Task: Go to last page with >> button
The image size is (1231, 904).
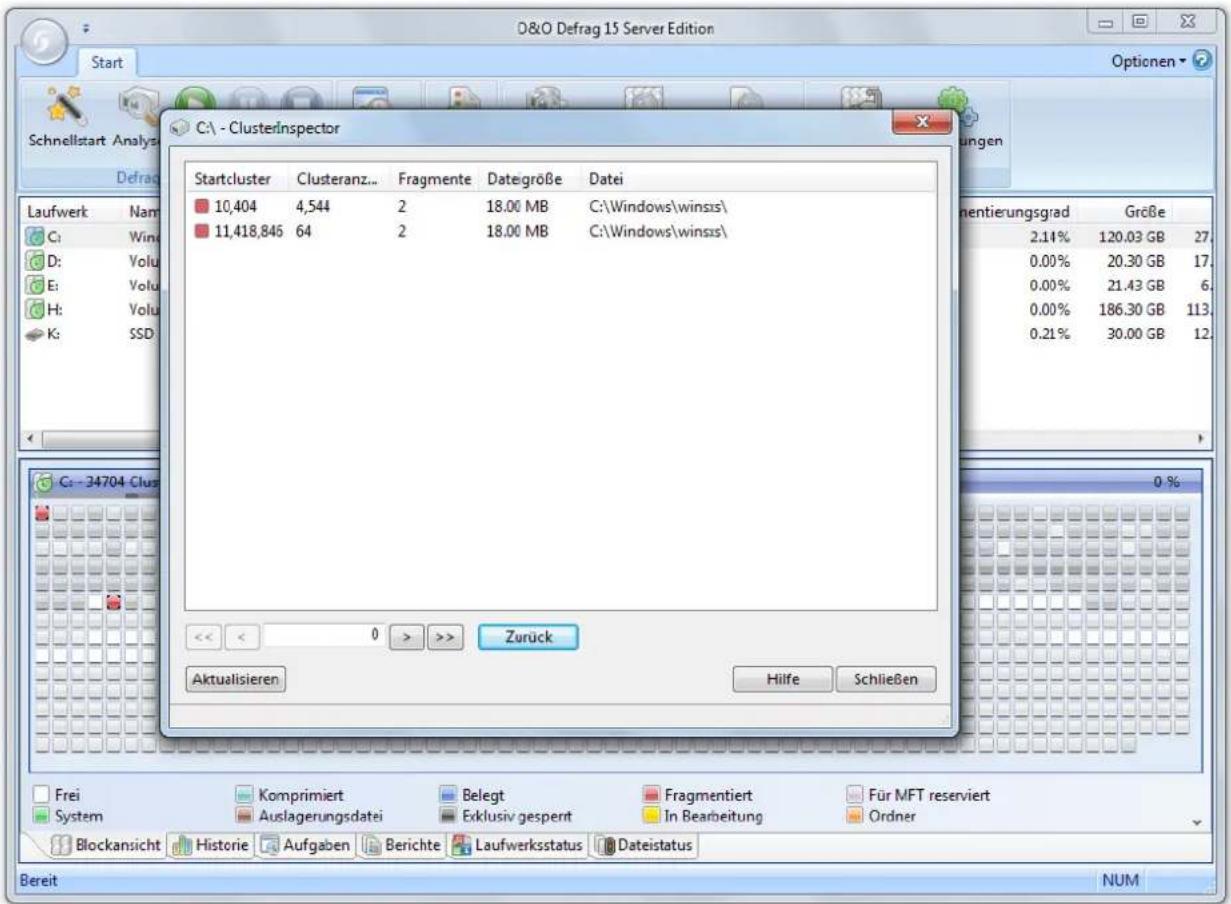Action: pos(445,636)
